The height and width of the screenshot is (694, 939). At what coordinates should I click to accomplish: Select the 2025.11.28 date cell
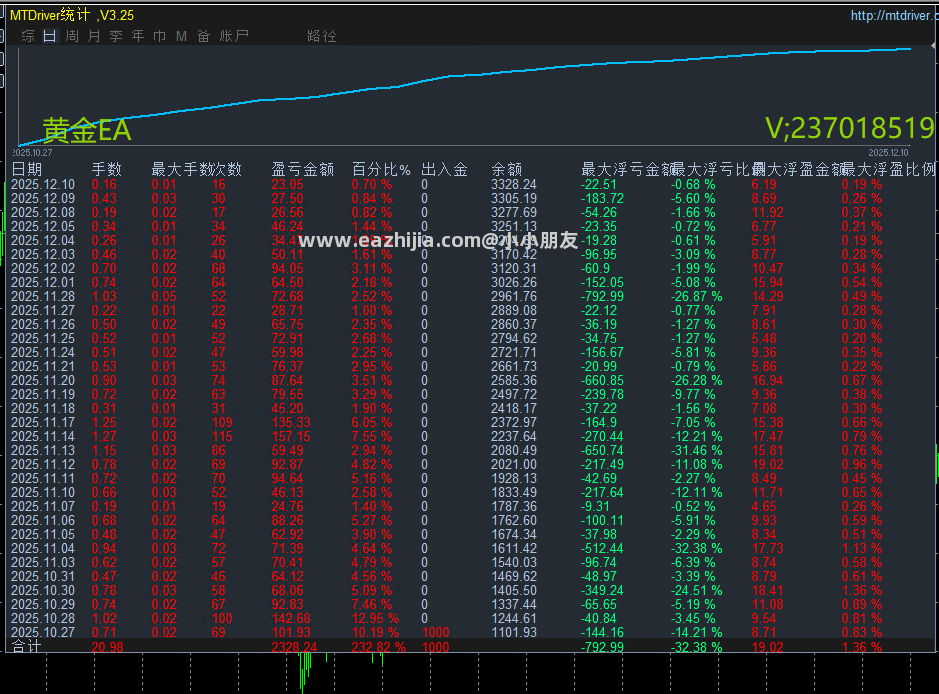[43, 296]
